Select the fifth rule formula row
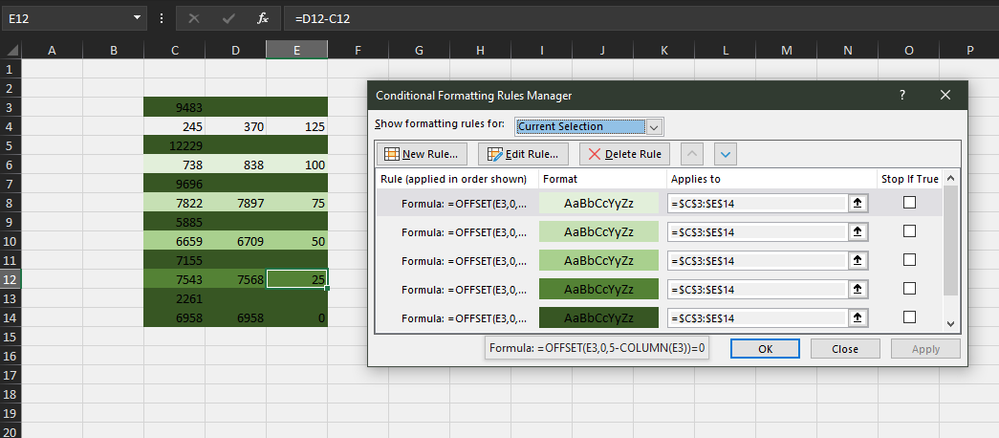The height and width of the screenshot is (438, 999). [464, 318]
